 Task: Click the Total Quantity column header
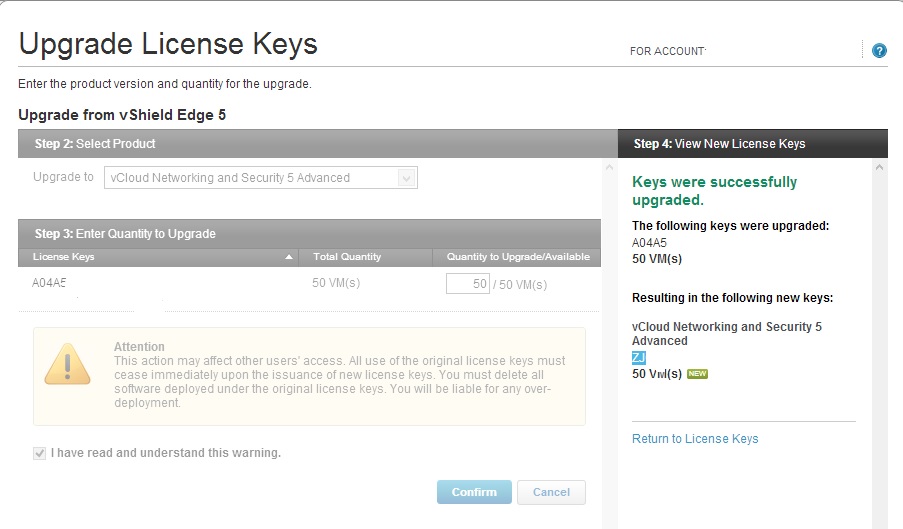click(365, 257)
